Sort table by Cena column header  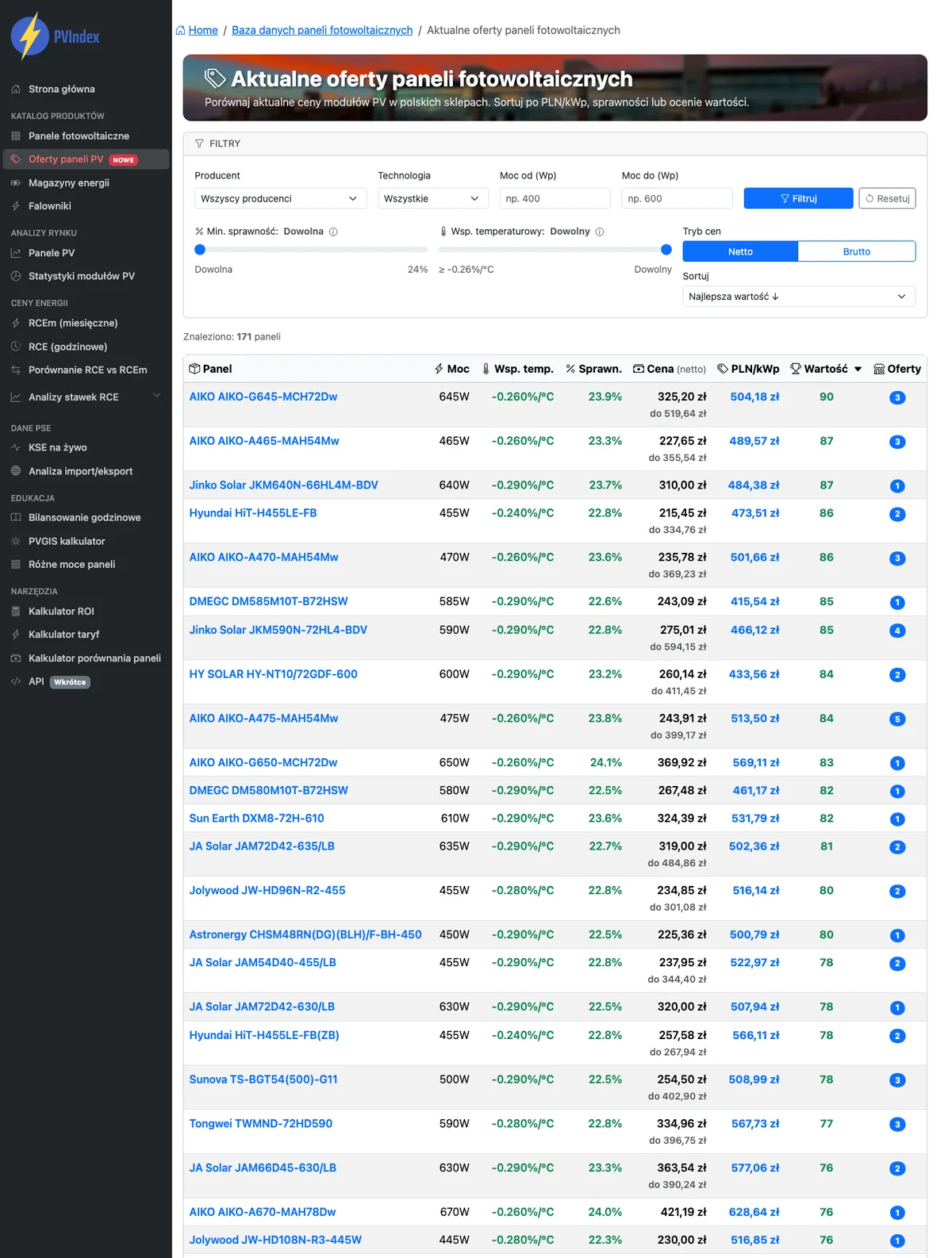(670, 369)
